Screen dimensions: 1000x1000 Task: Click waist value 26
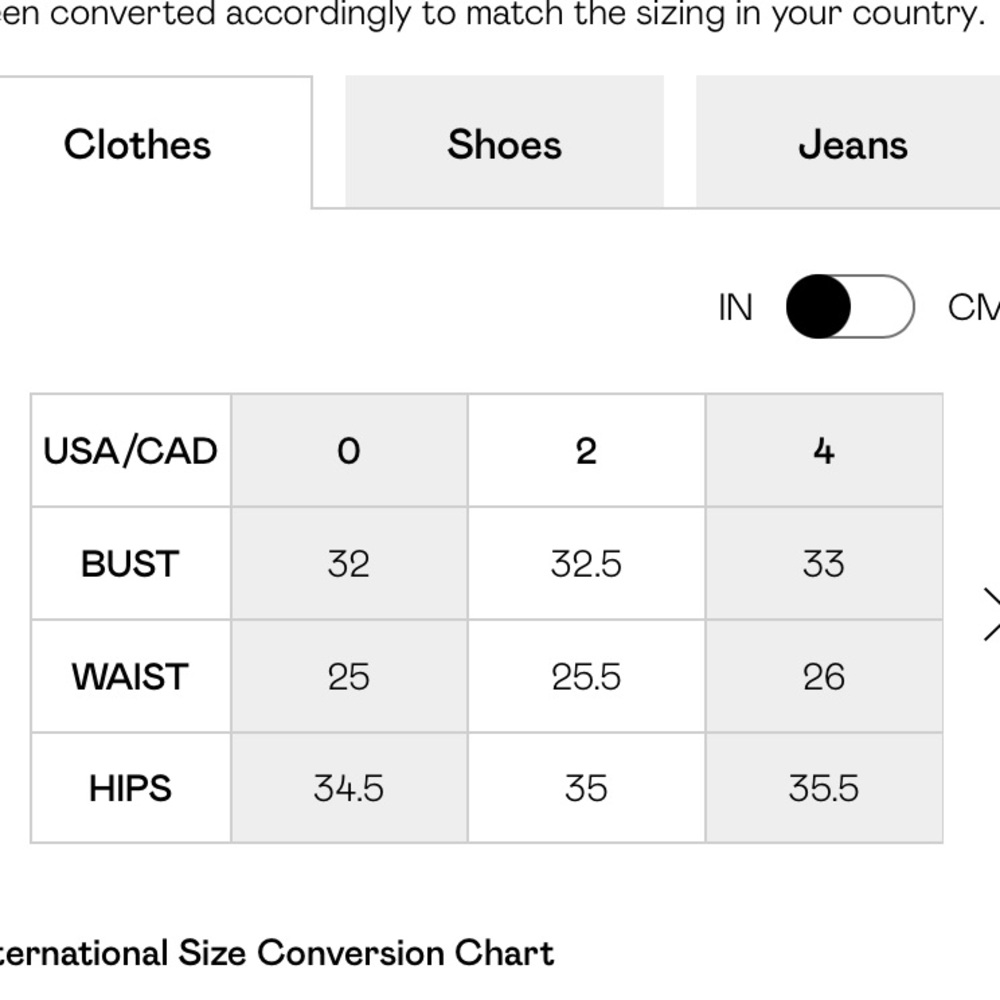pos(824,677)
